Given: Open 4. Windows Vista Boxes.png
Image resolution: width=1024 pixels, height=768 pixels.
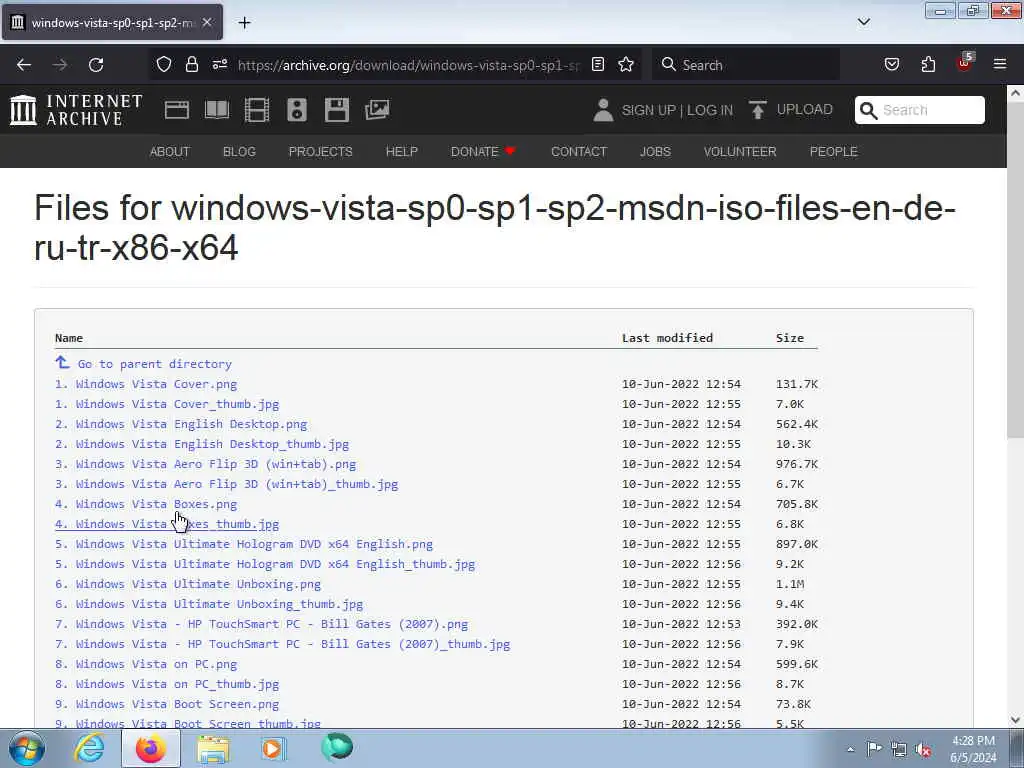Looking at the screenshot, I should coord(146,504).
